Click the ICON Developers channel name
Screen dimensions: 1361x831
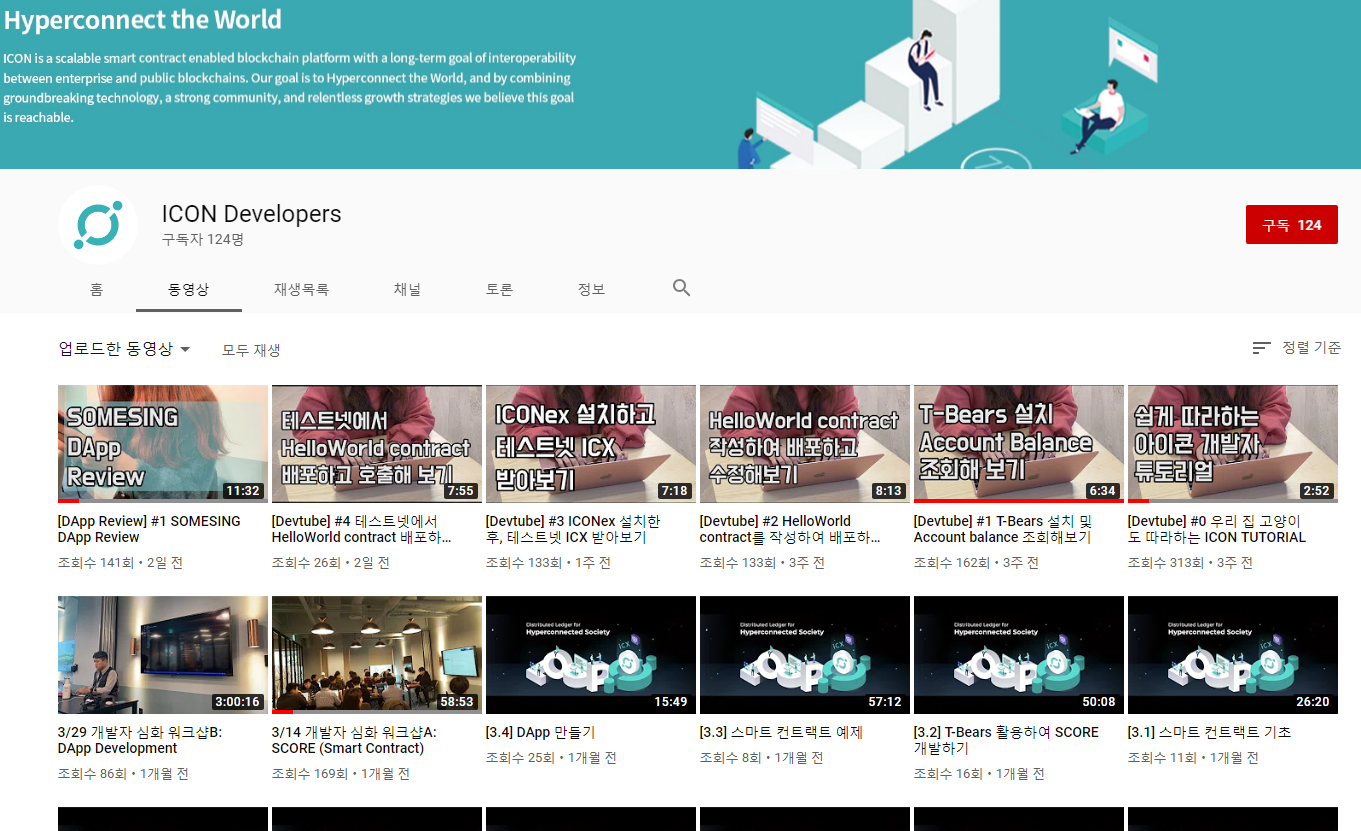pos(252,214)
